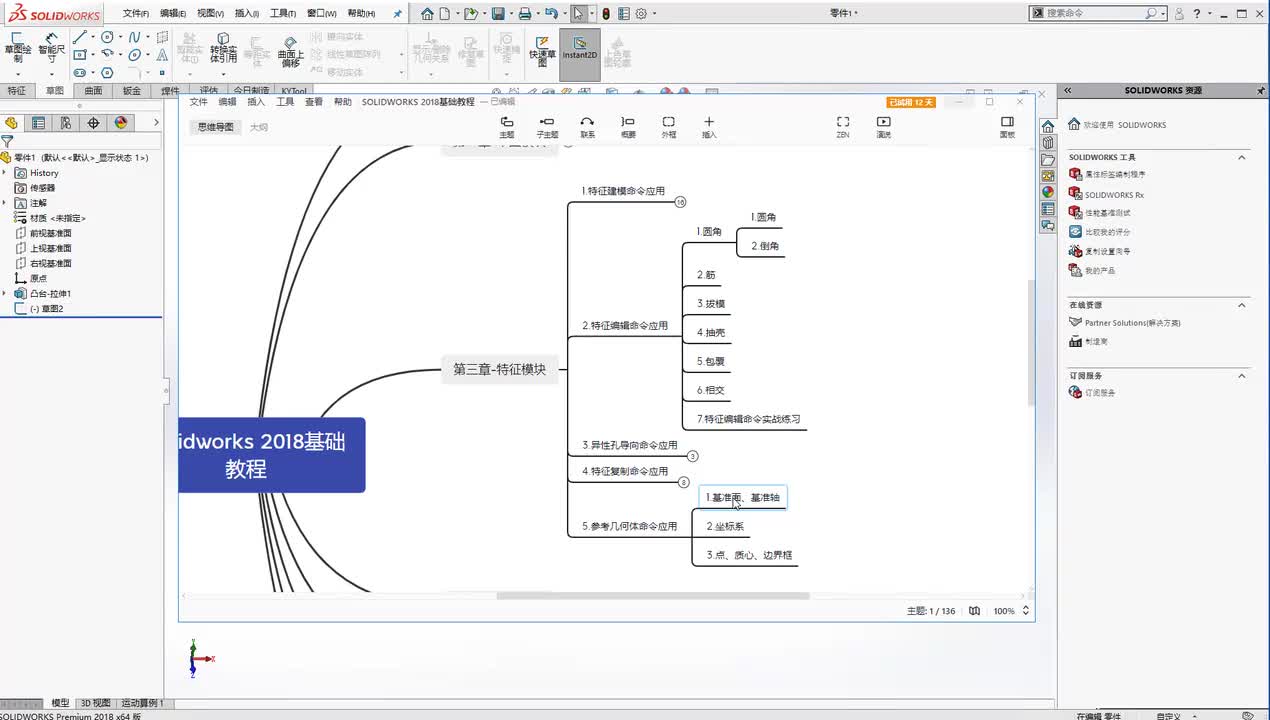Click the Relationship (联系) icon
The image size is (1270, 720).
pos(587,127)
